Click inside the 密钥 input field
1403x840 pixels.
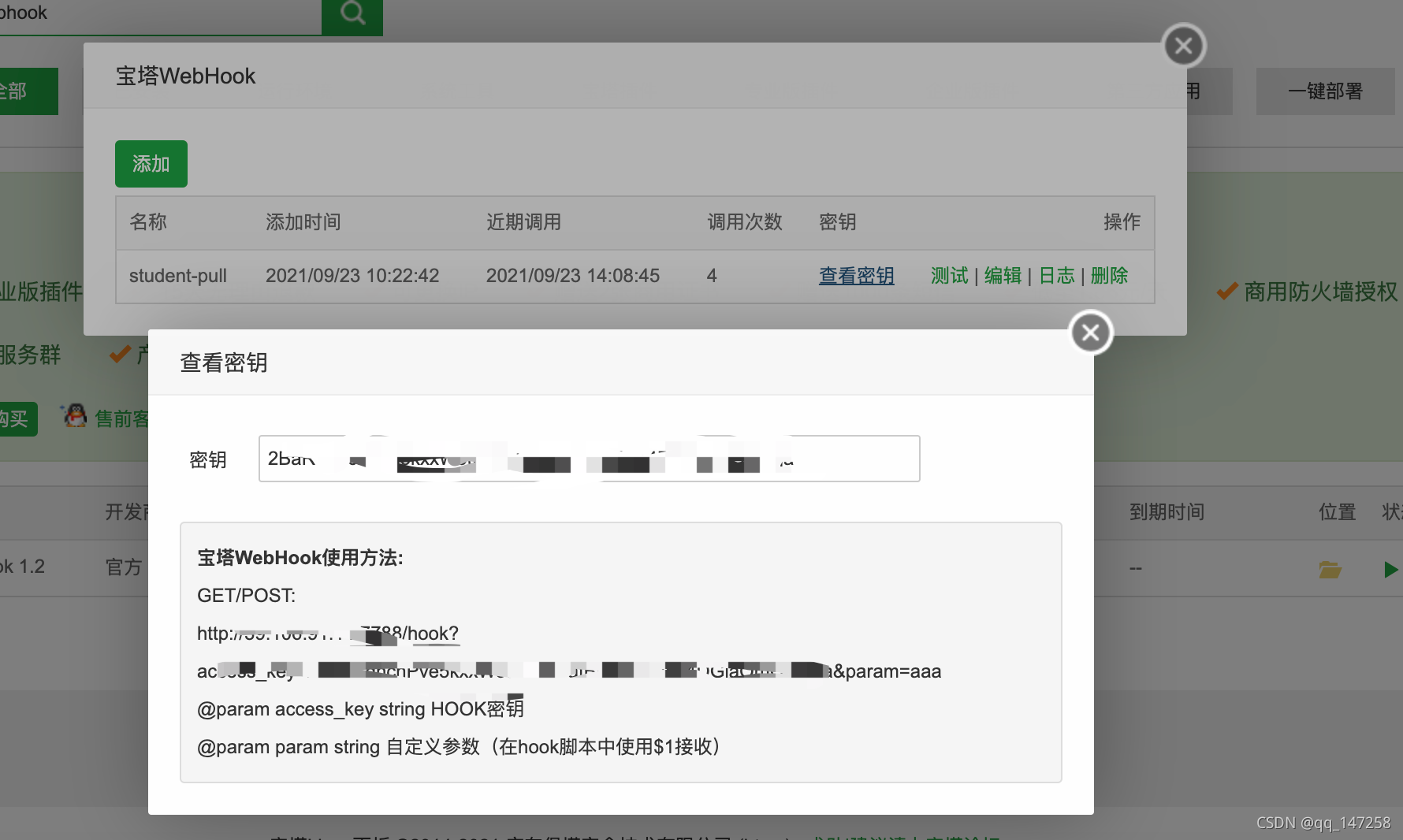coord(590,459)
